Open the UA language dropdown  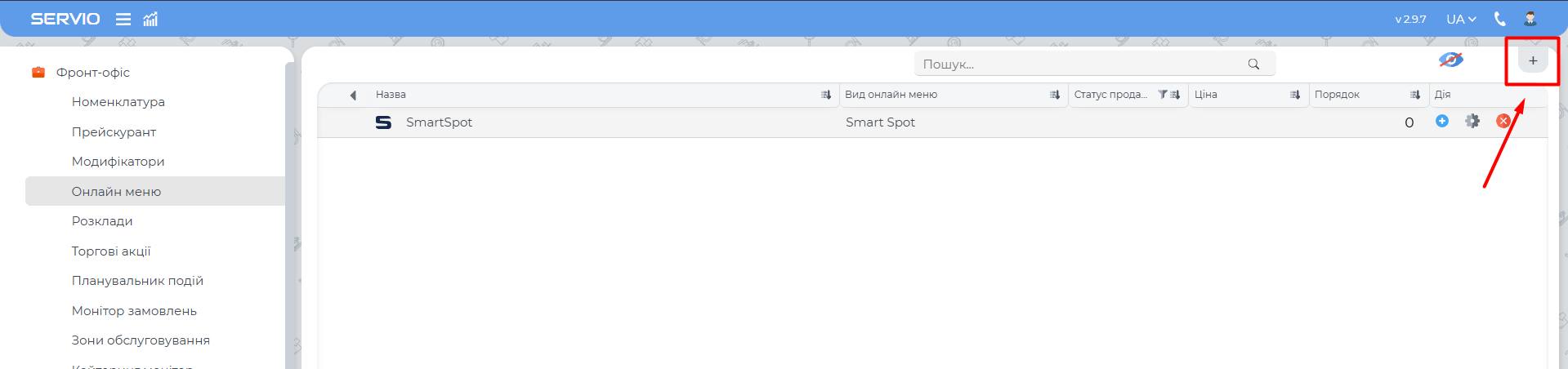(x=1461, y=19)
